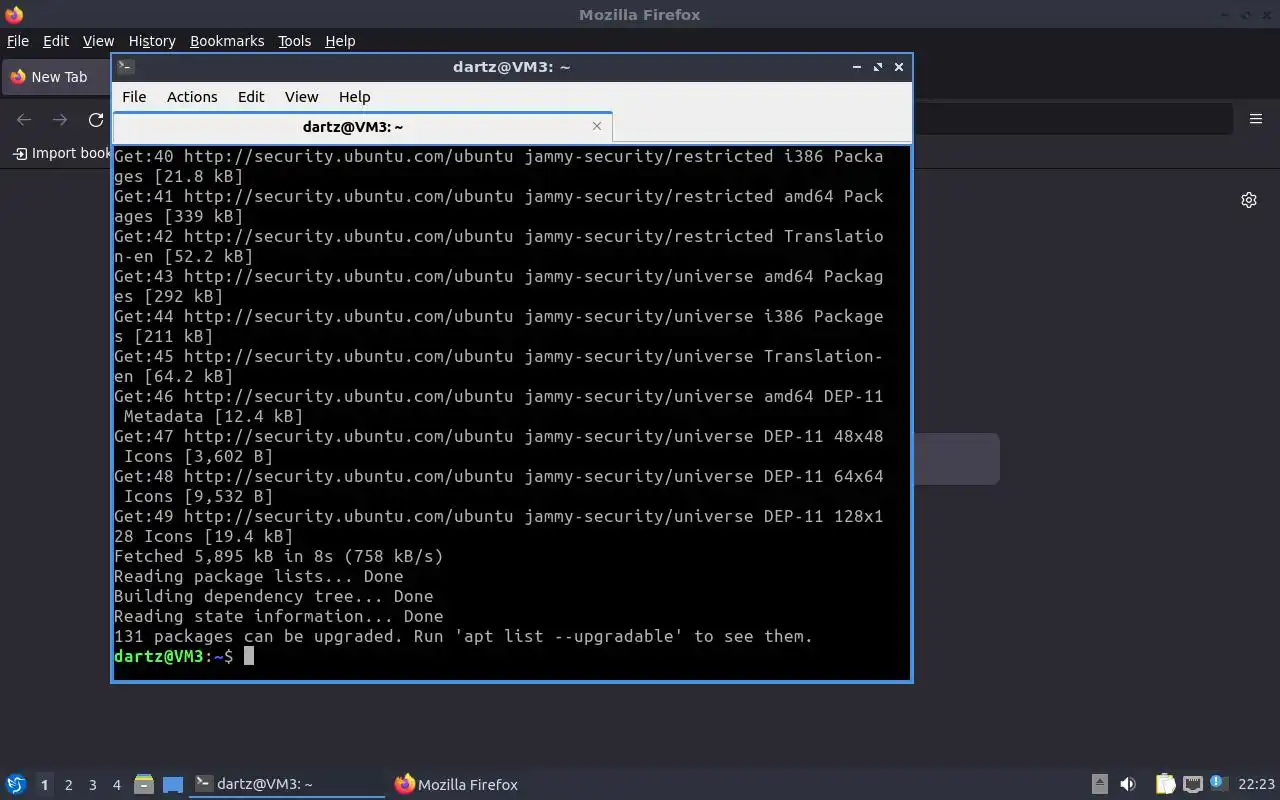The height and width of the screenshot is (800, 1280).
Task: Open volume control in system tray
Action: pyautogui.click(x=1128, y=784)
